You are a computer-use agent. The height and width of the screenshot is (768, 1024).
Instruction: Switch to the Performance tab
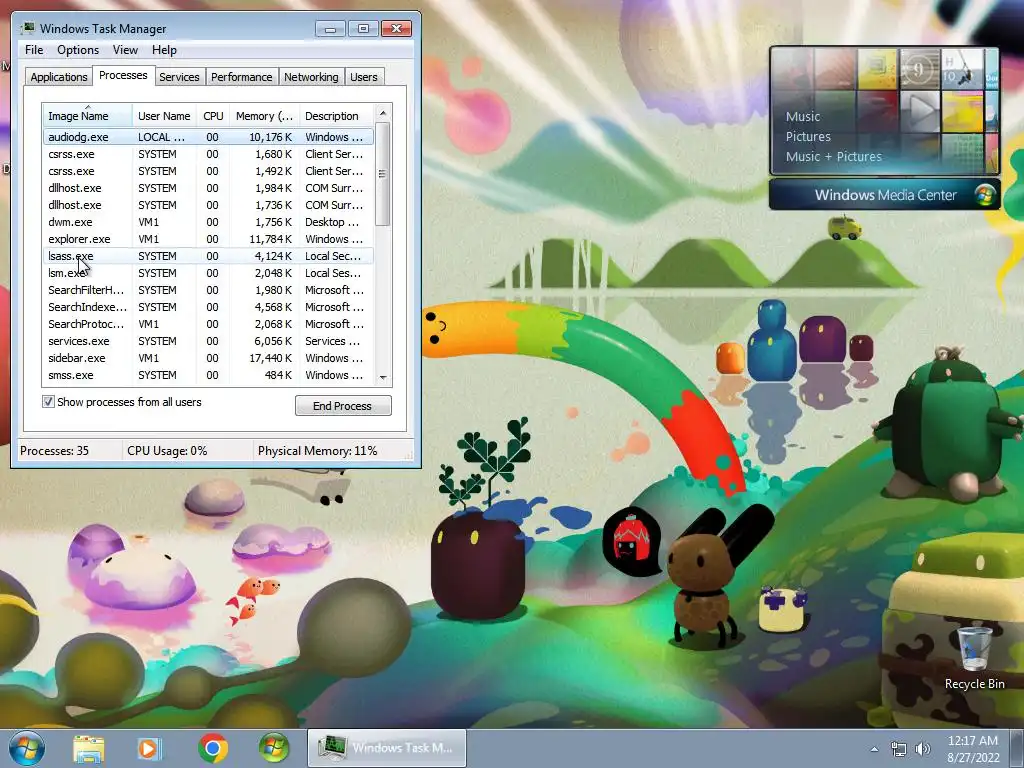coord(241,77)
